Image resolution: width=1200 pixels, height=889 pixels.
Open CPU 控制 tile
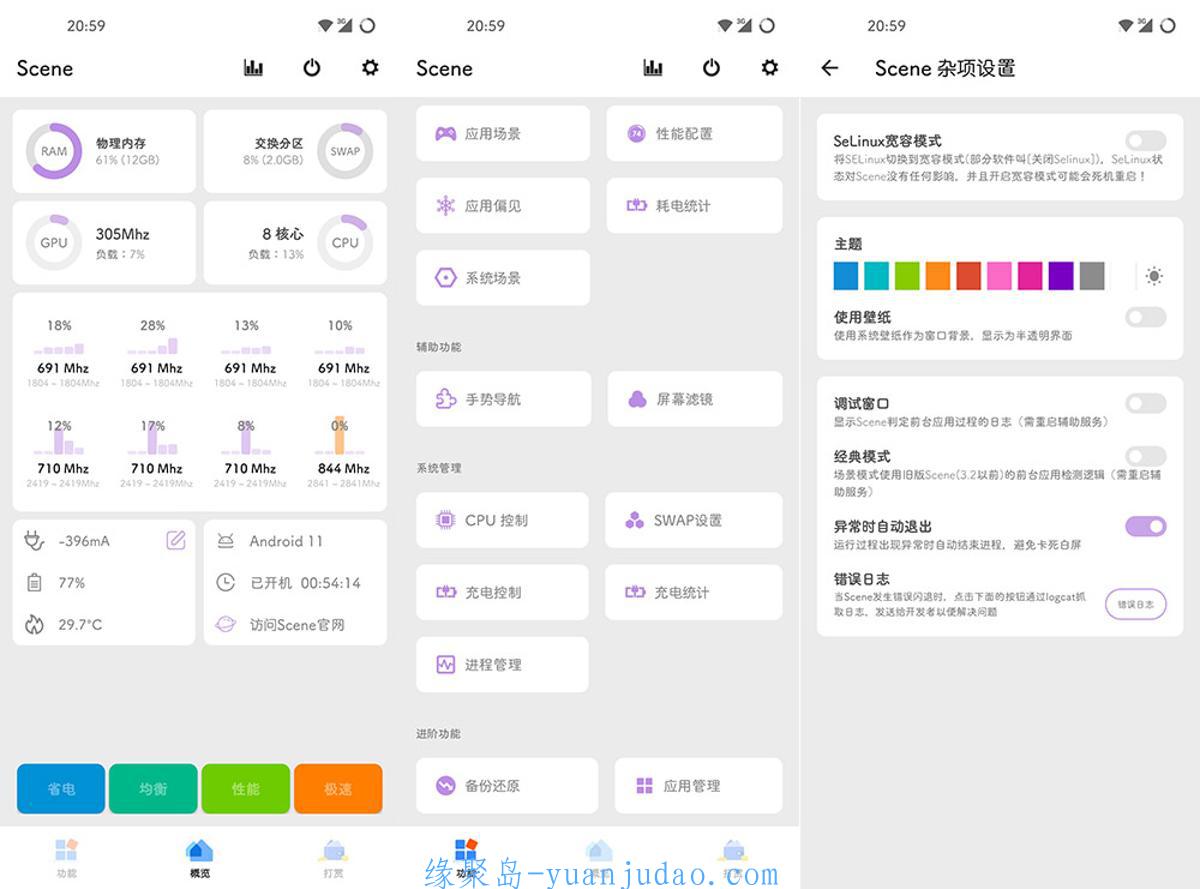[502, 520]
